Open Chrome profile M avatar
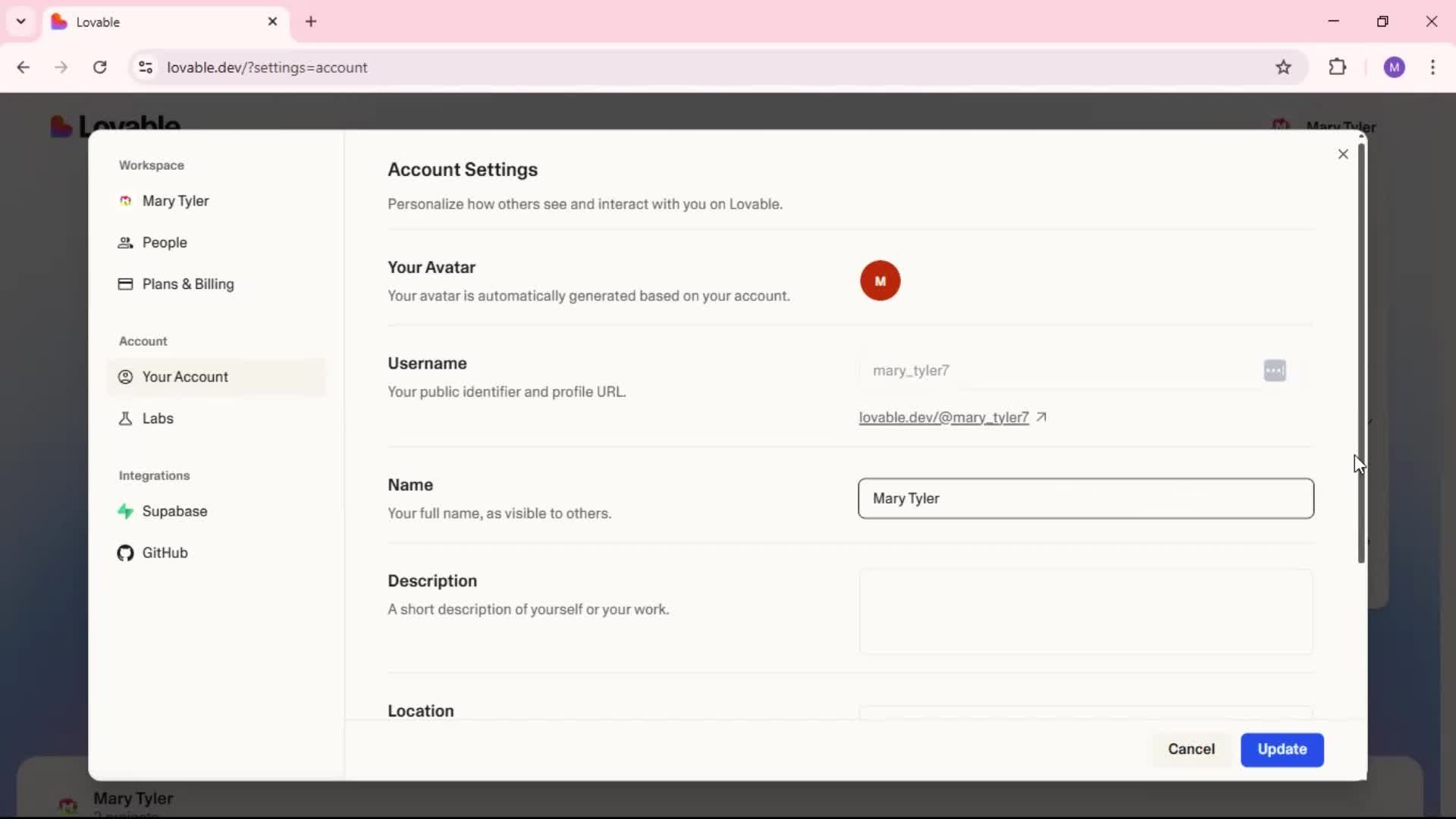 (x=1394, y=67)
